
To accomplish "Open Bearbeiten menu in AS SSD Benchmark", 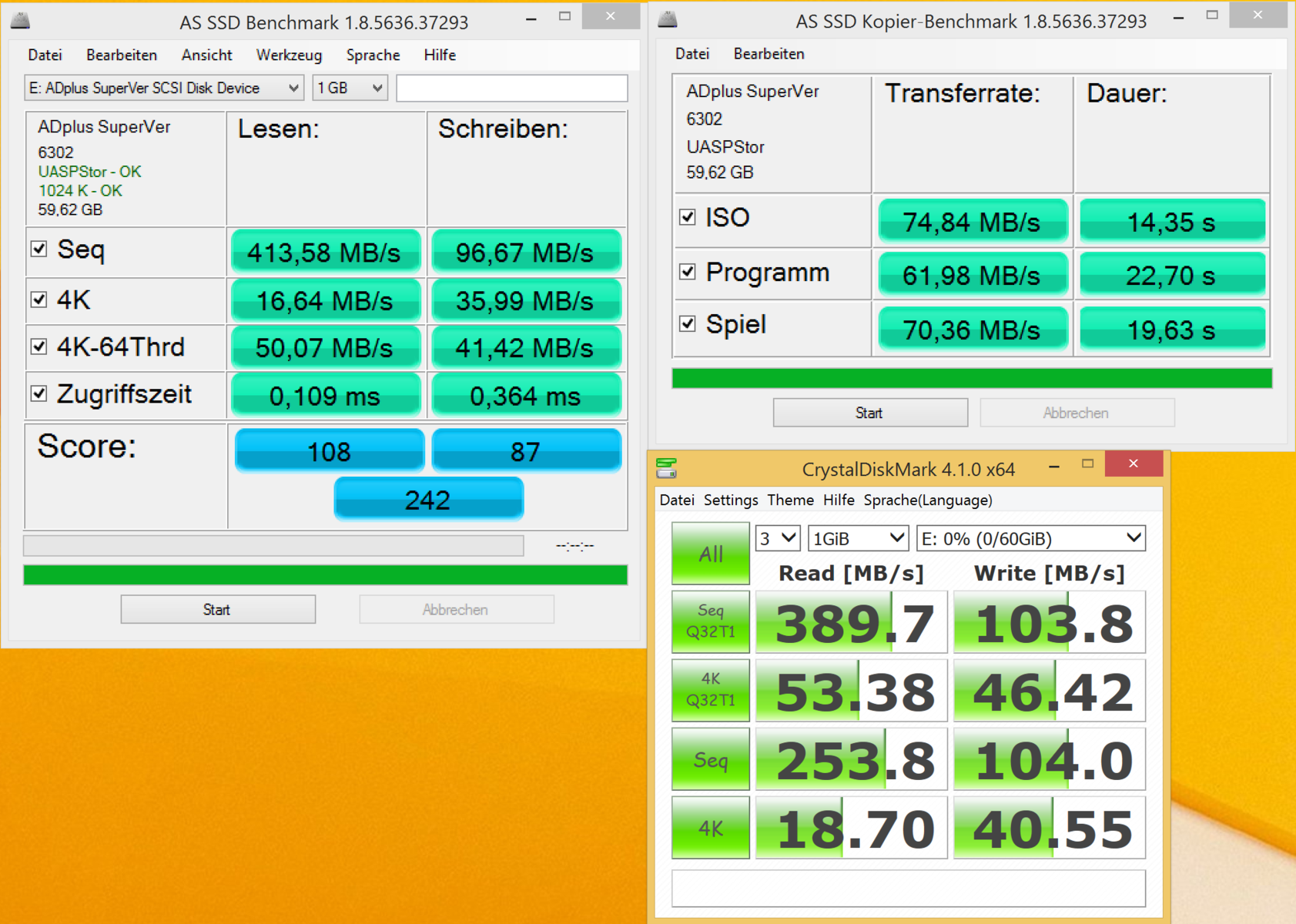I will point(122,55).
